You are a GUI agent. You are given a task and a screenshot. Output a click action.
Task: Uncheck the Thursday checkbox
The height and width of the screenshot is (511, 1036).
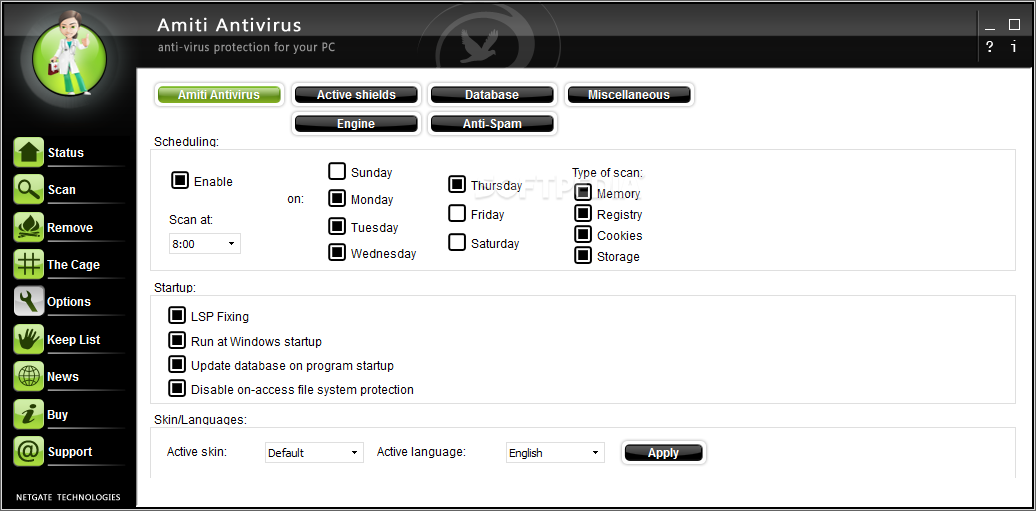coord(457,184)
